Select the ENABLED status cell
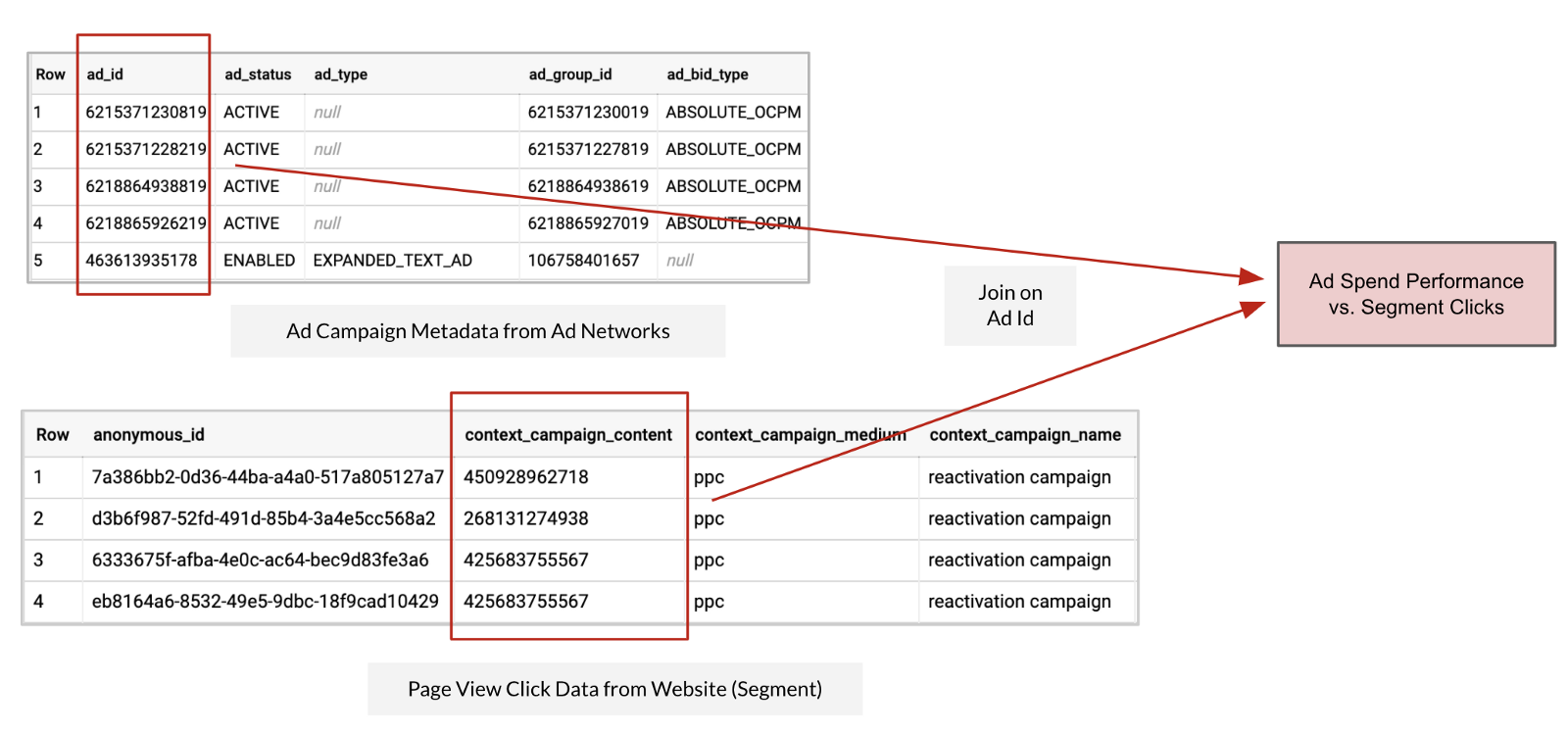Image resolution: width=1568 pixels, height=734 pixels. tap(259, 261)
